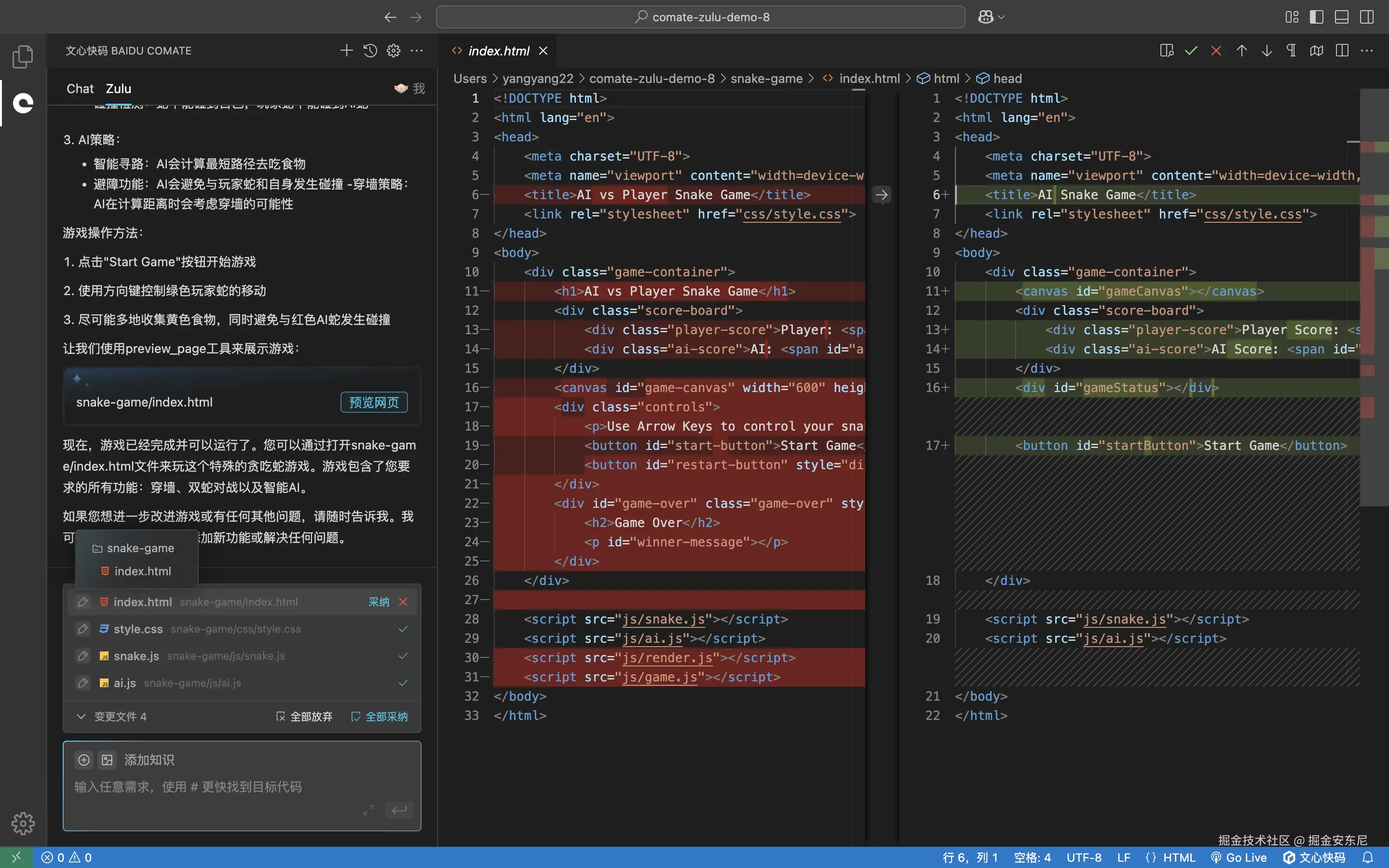1389x868 pixels.
Task: Click the diff overview ruler on right edge
Action: pyautogui.click(x=1374, y=287)
